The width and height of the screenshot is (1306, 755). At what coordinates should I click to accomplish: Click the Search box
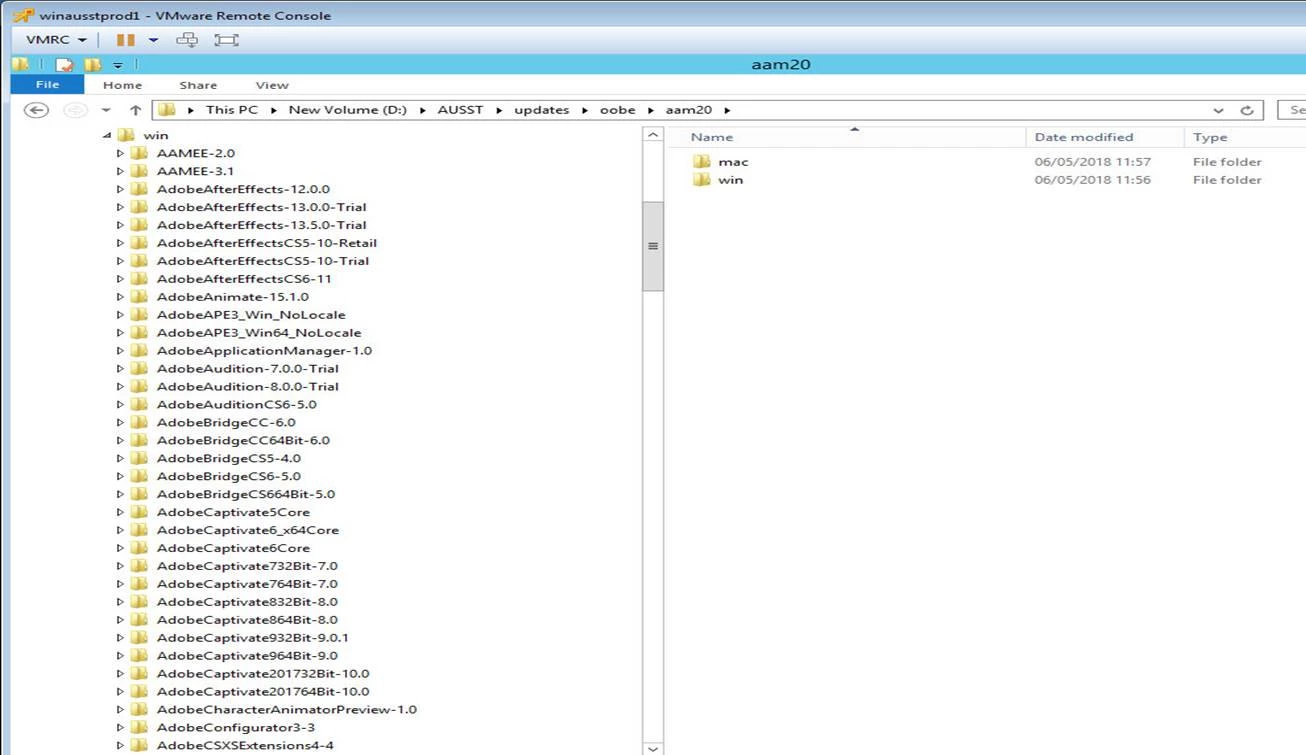point(1292,110)
